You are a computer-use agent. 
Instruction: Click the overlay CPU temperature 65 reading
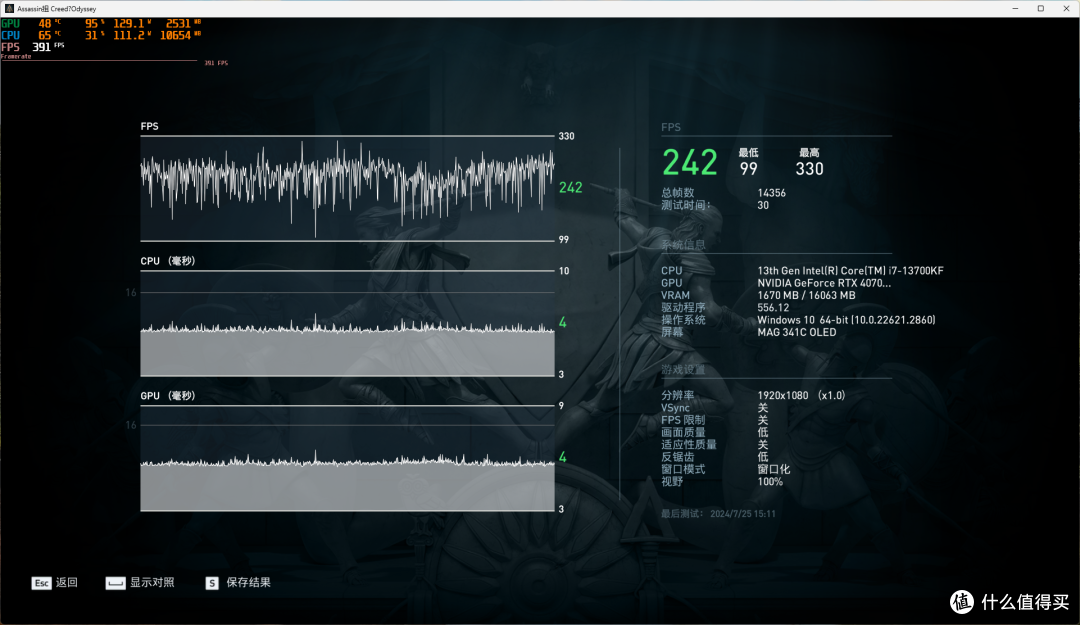pos(45,35)
